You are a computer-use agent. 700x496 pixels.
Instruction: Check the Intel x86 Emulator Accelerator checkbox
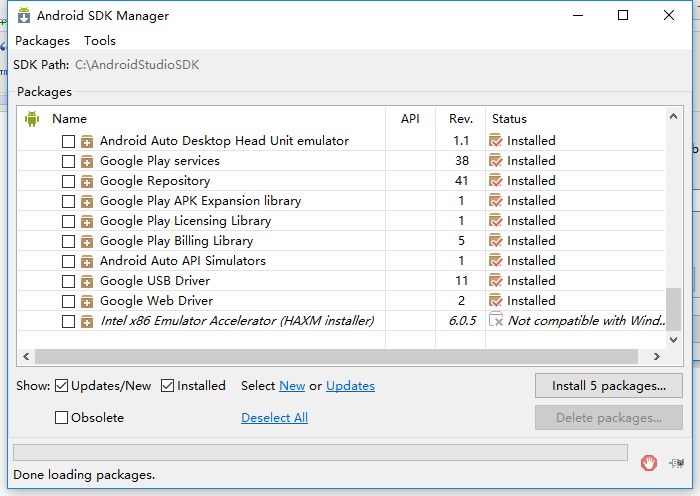click(68, 321)
